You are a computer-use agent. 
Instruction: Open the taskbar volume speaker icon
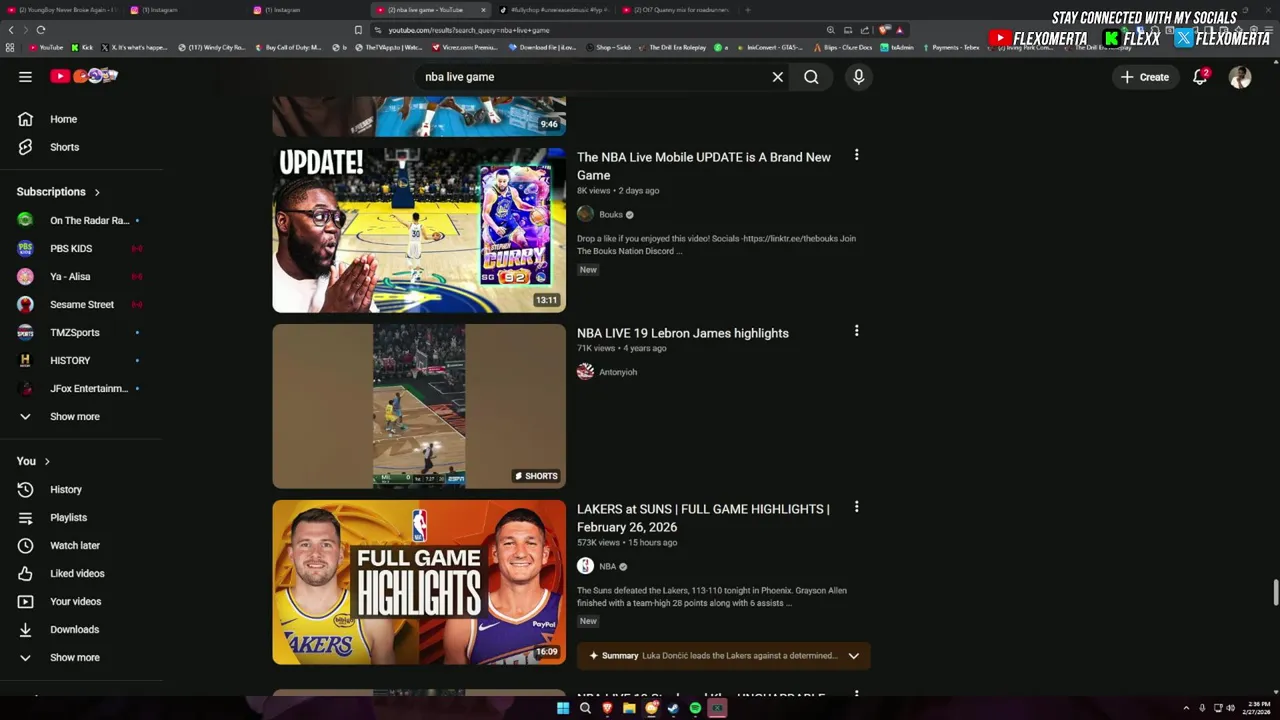point(1230,708)
